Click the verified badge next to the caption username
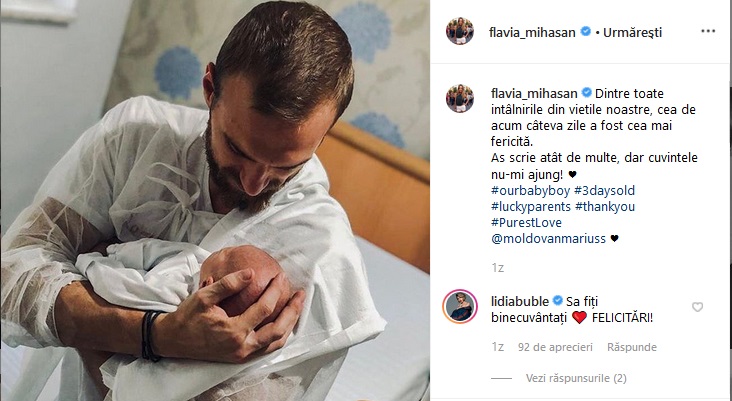The height and width of the screenshot is (401, 732). pyautogui.click(x=586, y=92)
